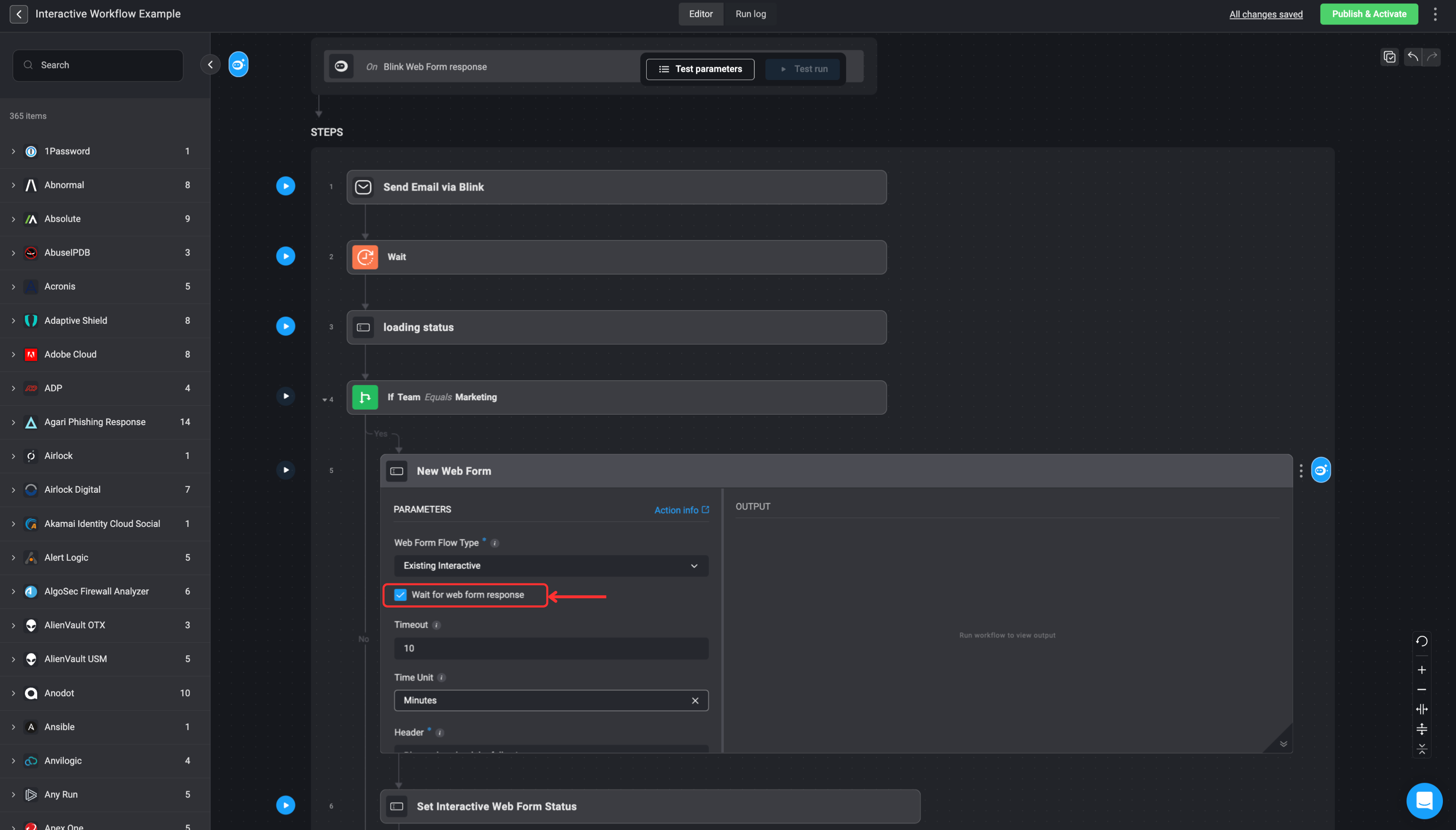1456x830 pixels.
Task: Click Publish & Activate button
Action: [1369, 14]
